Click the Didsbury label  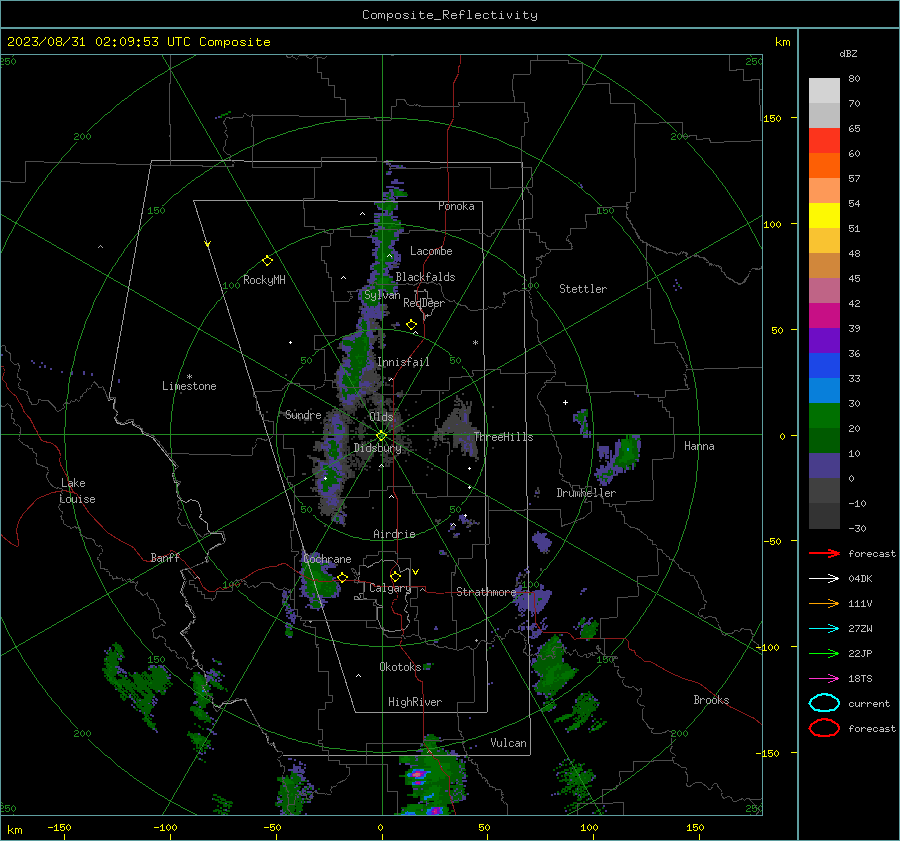(x=377, y=448)
